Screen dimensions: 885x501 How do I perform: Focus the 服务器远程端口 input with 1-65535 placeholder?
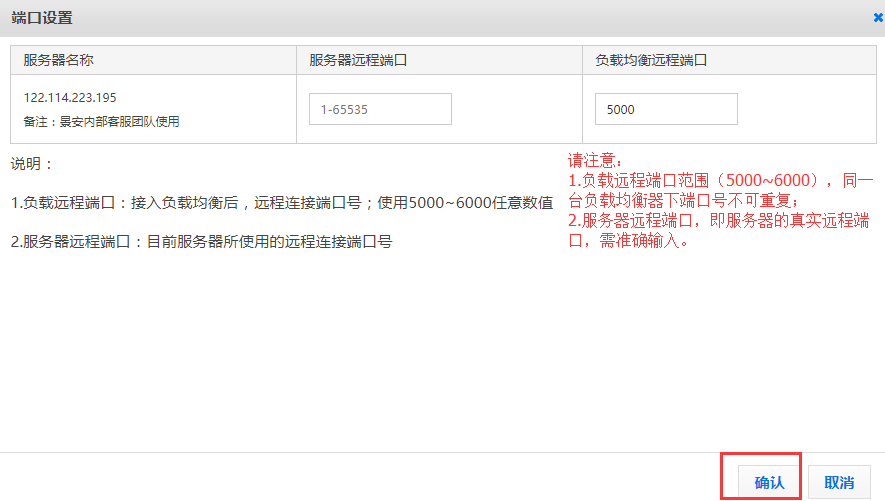pos(380,109)
